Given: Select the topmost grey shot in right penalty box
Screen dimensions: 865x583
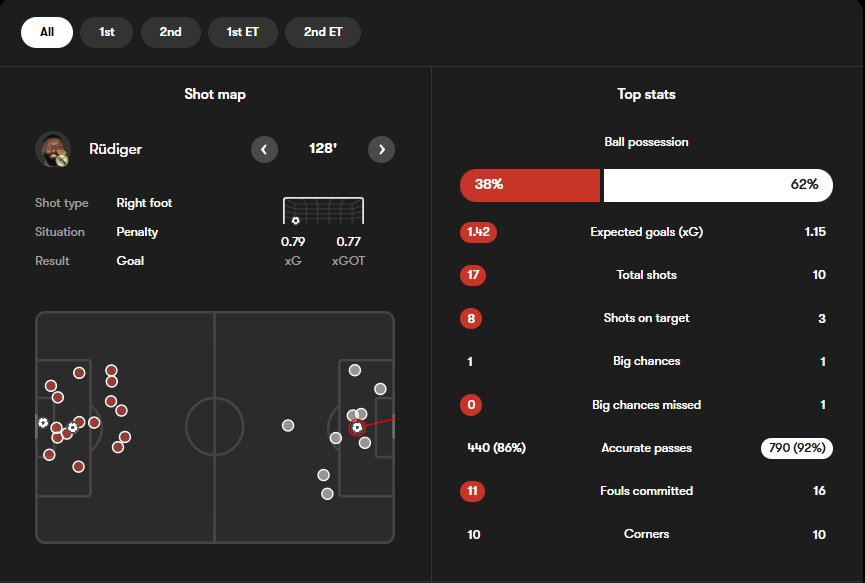Looking at the screenshot, I should [x=355, y=370].
